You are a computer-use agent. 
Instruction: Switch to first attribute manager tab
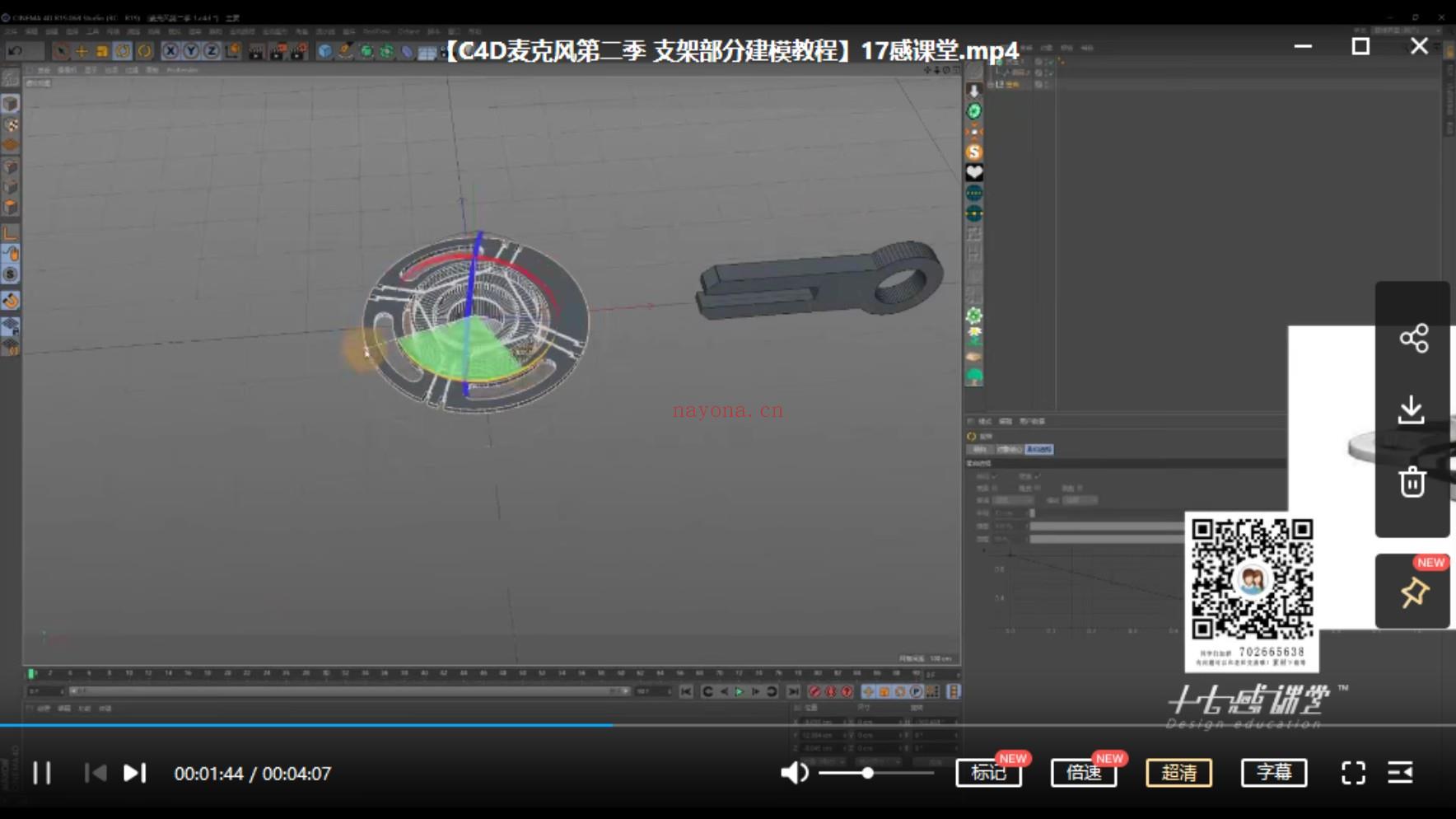[980, 449]
